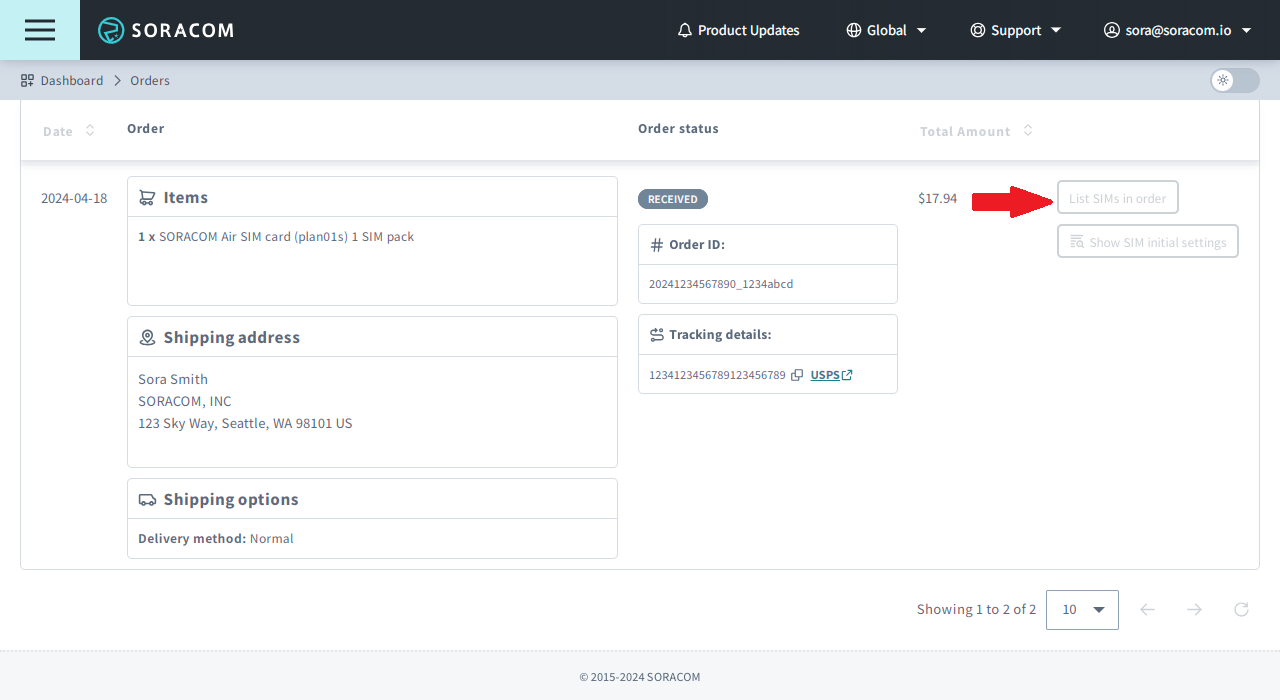Open the Support dropdown menu
This screenshot has height=700, width=1280.
(1015, 30)
